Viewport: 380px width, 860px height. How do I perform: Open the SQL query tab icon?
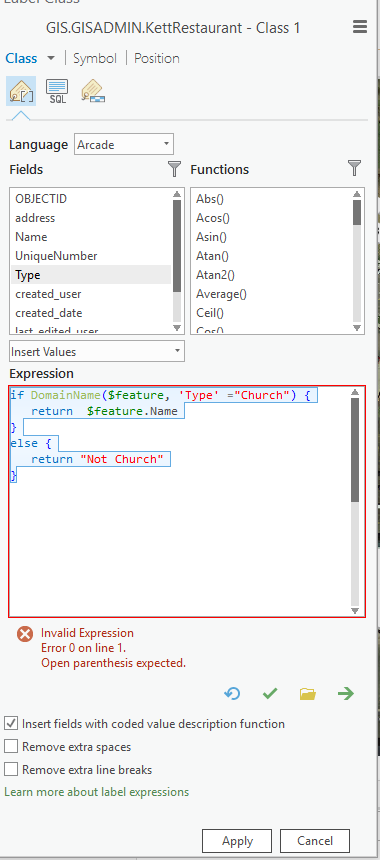point(57,91)
